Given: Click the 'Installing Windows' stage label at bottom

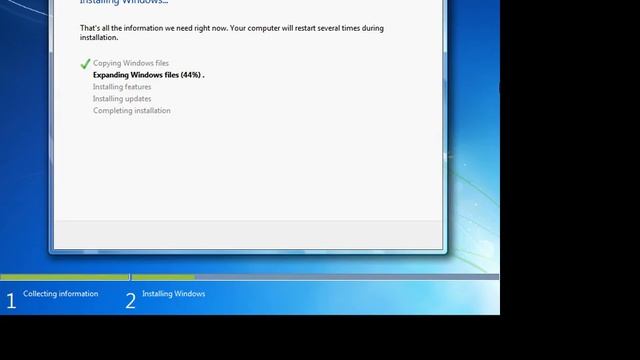Looking at the screenshot, I should [x=174, y=294].
